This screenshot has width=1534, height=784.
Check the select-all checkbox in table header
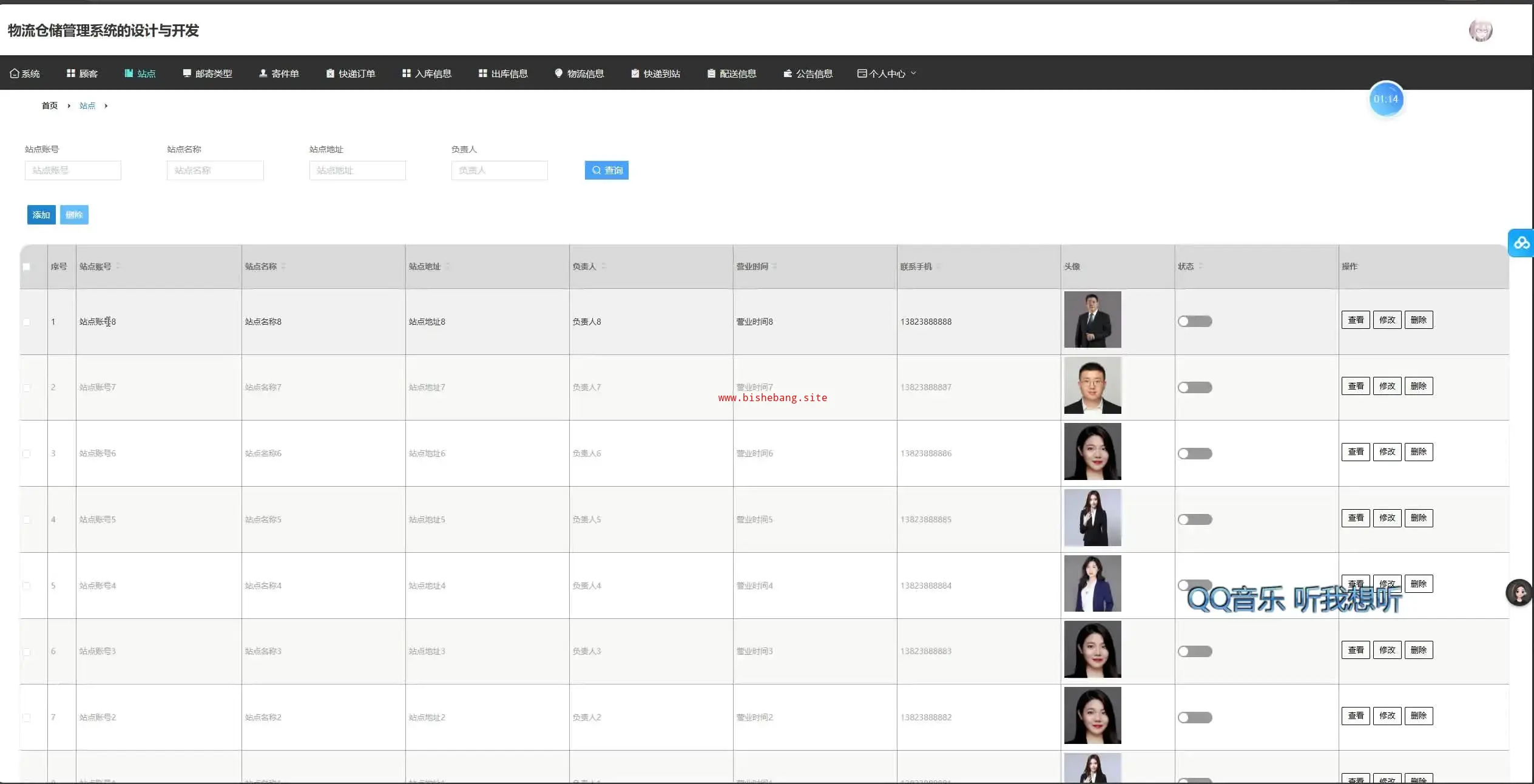26,266
